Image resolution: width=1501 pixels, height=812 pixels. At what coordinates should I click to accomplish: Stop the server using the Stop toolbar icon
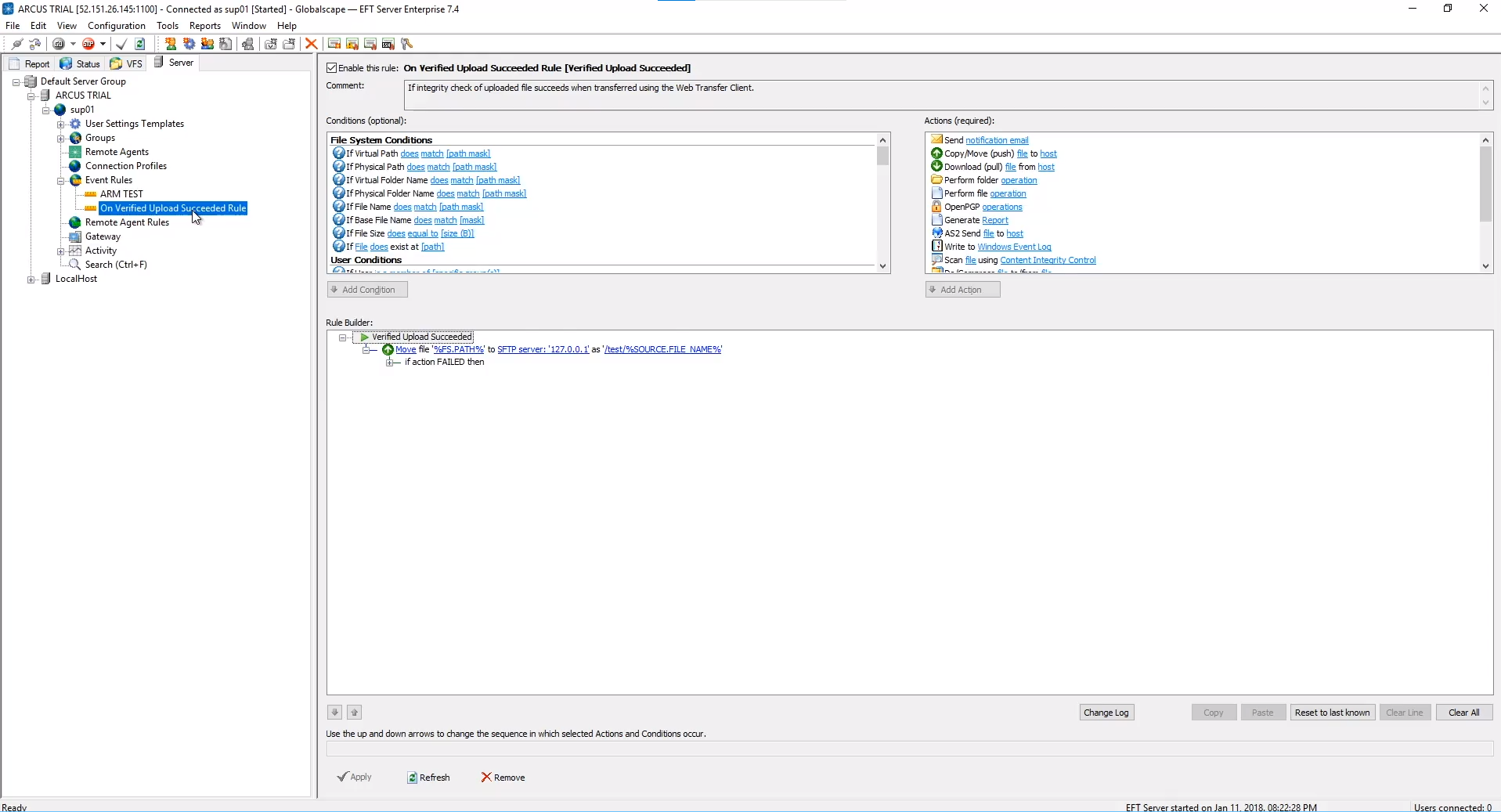click(88, 44)
